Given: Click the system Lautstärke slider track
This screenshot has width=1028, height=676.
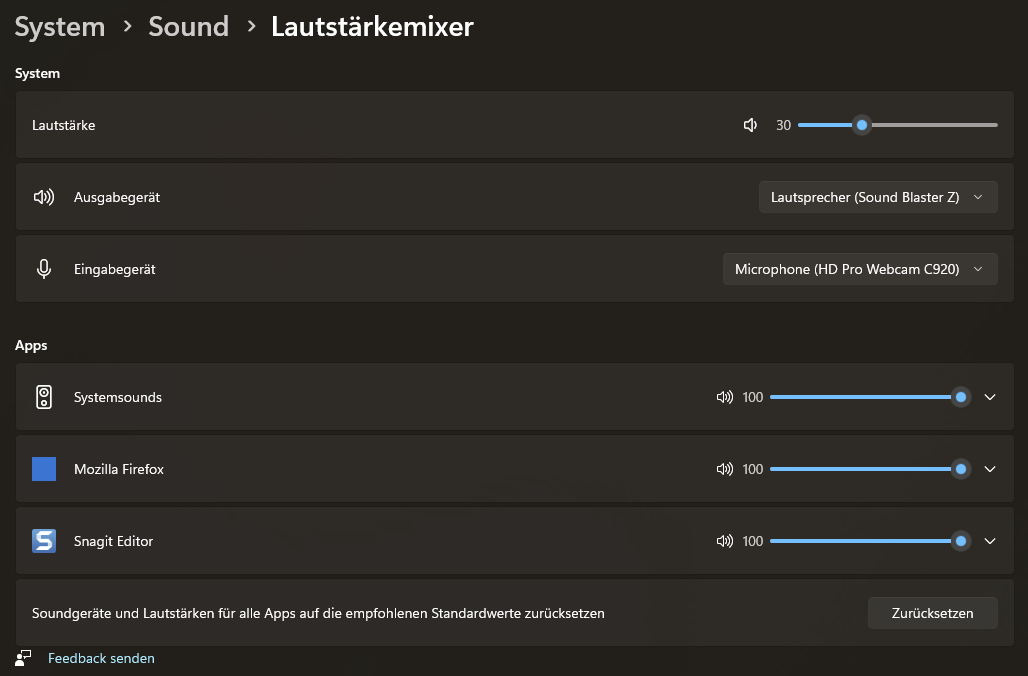Looking at the screenshot, I should point(930,125).
